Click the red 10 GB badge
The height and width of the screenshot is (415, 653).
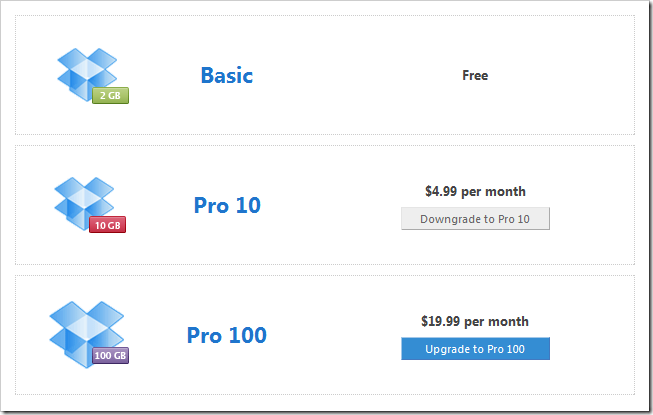[x=107, y=225]
